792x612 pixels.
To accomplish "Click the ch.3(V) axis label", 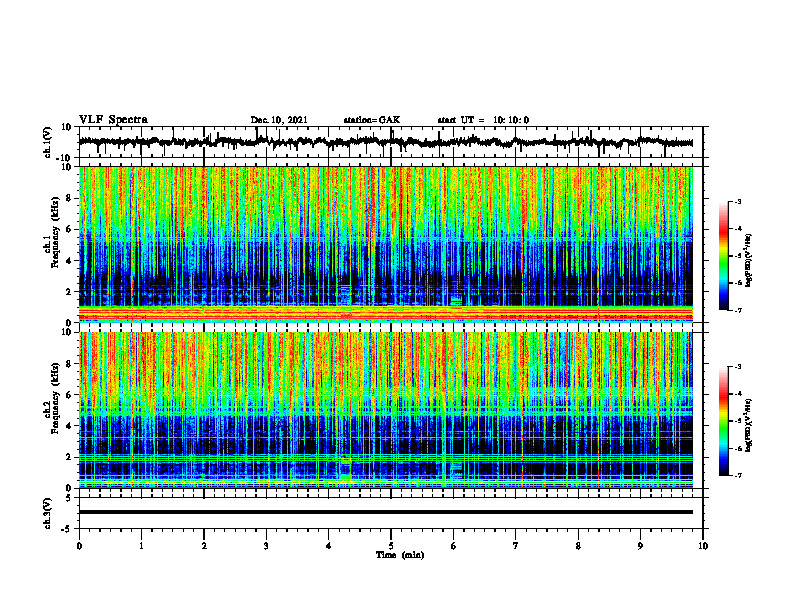I will coord(47,514).
